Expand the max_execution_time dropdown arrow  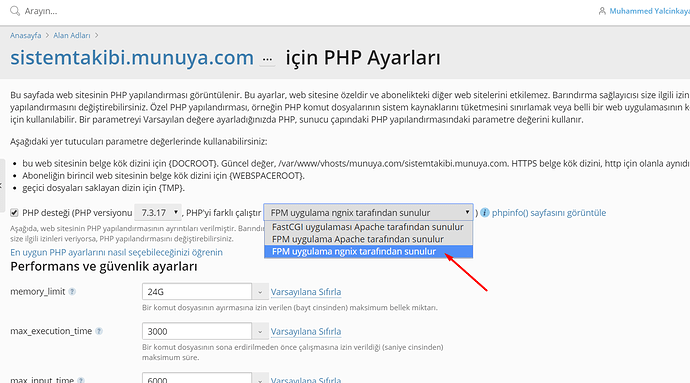tap(260, 331)
